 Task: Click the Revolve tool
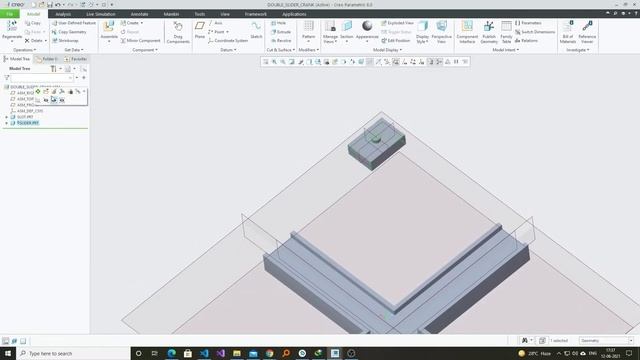click(x=281, y=41)
